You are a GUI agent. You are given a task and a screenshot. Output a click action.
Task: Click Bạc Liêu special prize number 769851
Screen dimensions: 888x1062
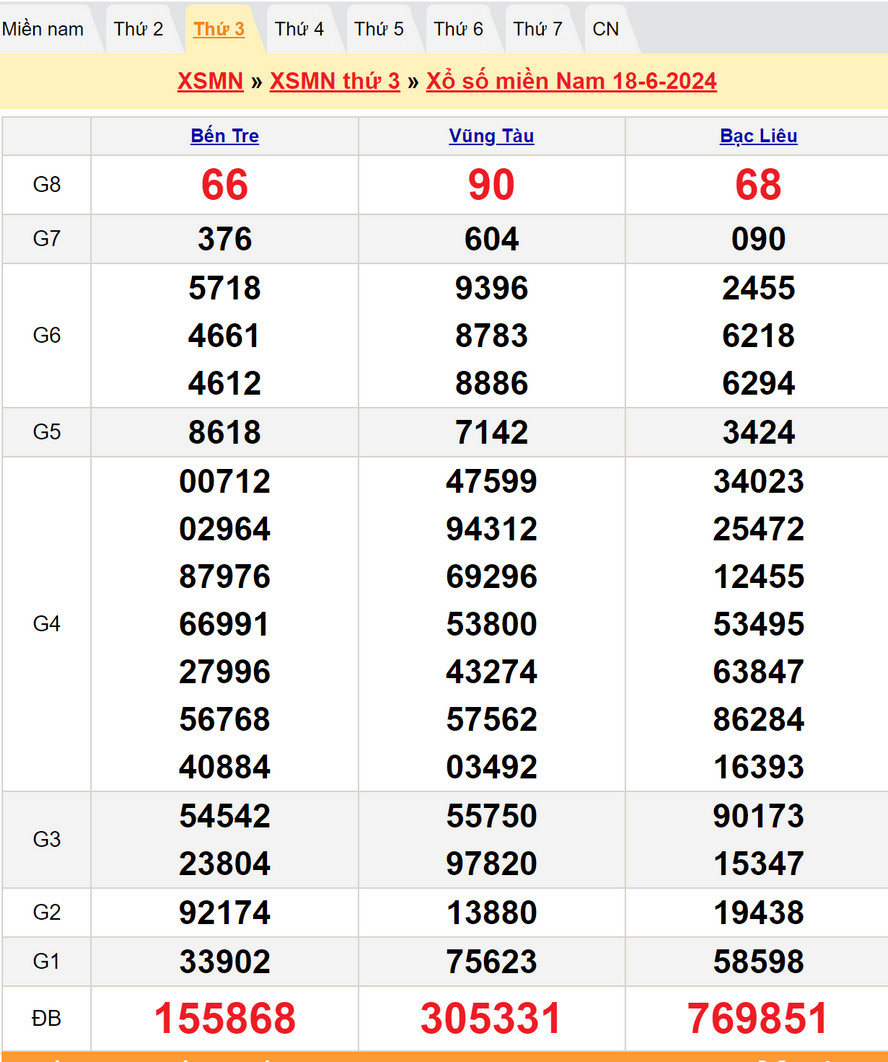[x=758, y=1018]
